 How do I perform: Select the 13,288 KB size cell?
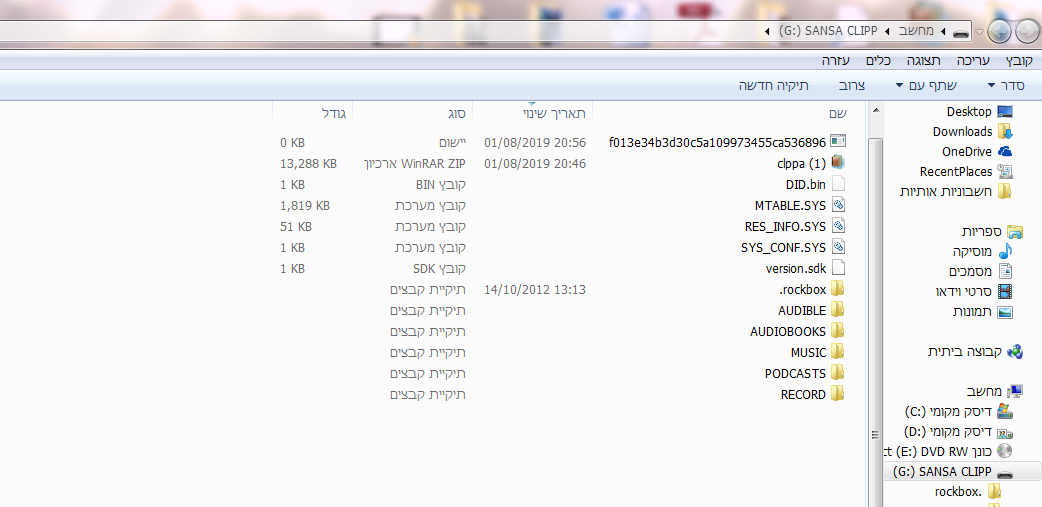click(x=309, y=163)
